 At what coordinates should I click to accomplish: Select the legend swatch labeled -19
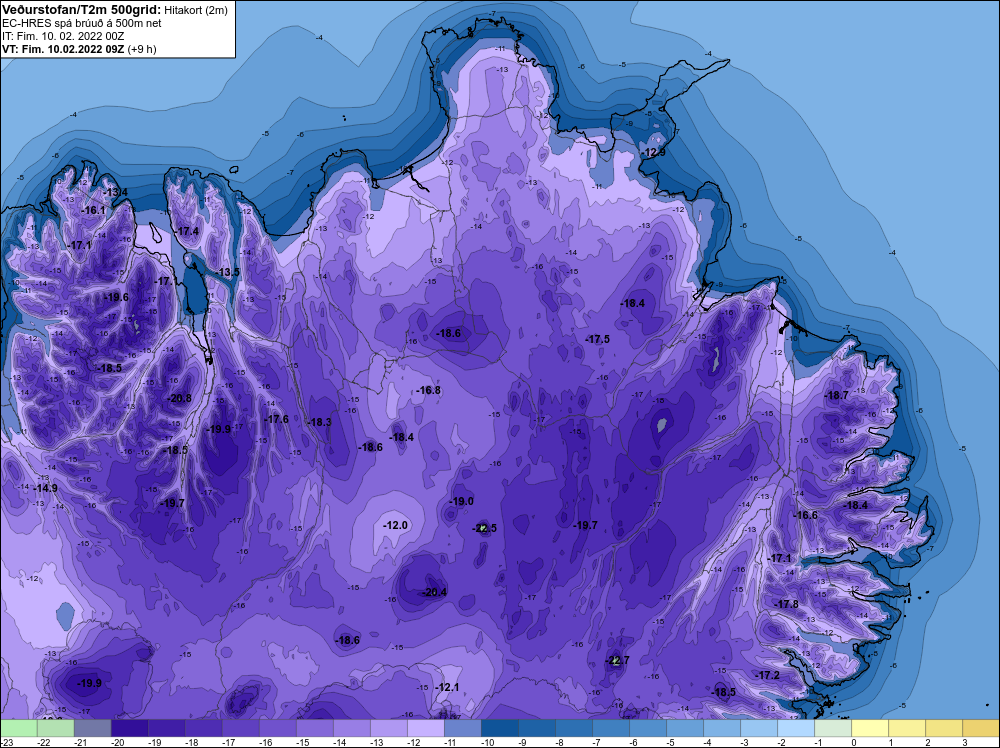(166, 728)
